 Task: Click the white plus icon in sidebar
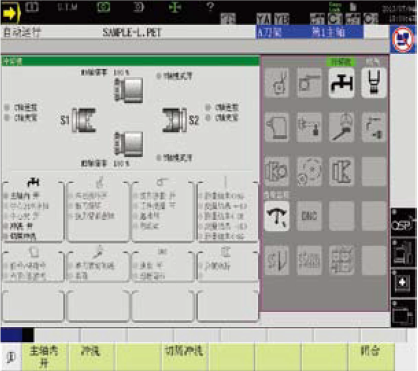(403, 282)
